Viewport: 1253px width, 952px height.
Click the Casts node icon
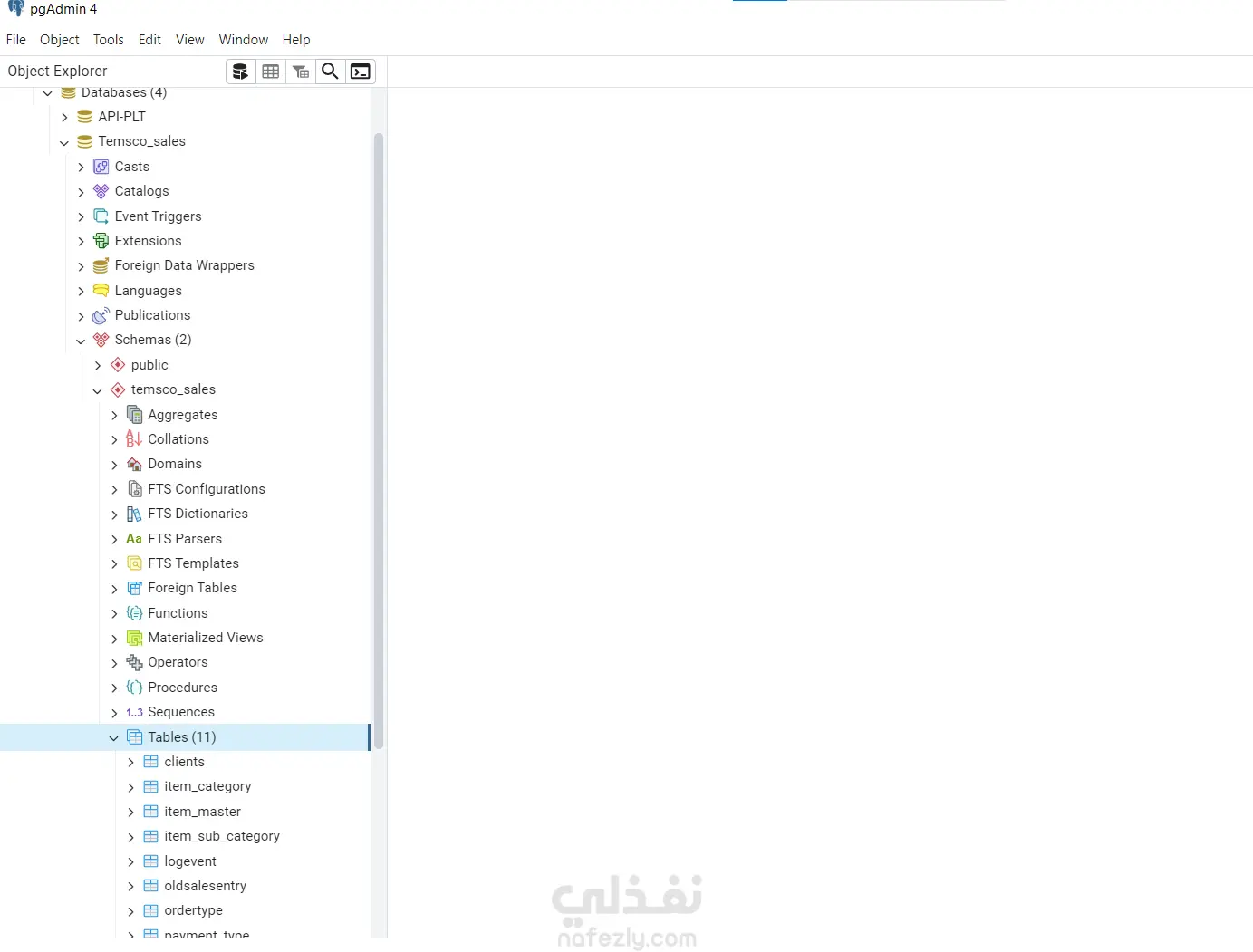pos(101,167)
